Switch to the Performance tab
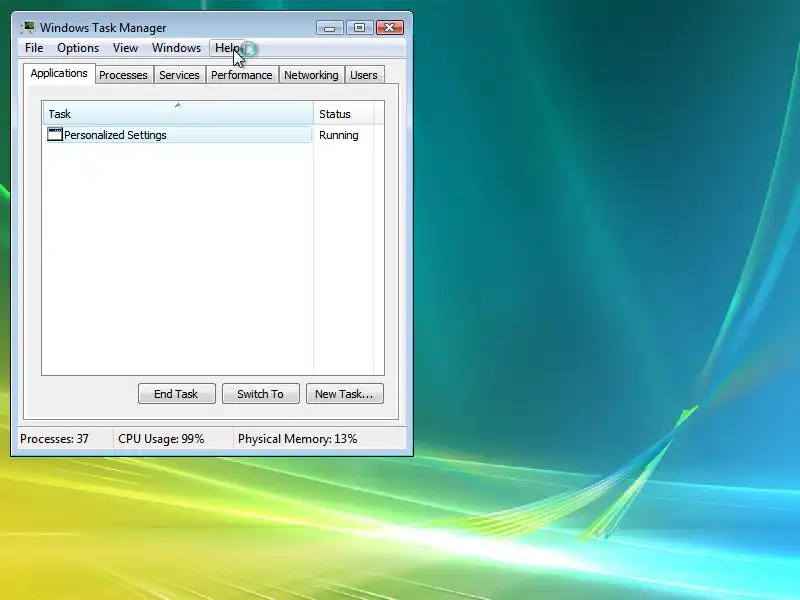Screen dimensions: 800x600 (x=242, y=75)
